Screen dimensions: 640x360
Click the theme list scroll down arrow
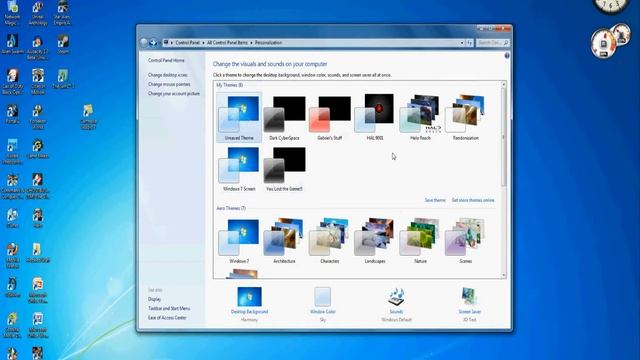[x=503, y=276]
